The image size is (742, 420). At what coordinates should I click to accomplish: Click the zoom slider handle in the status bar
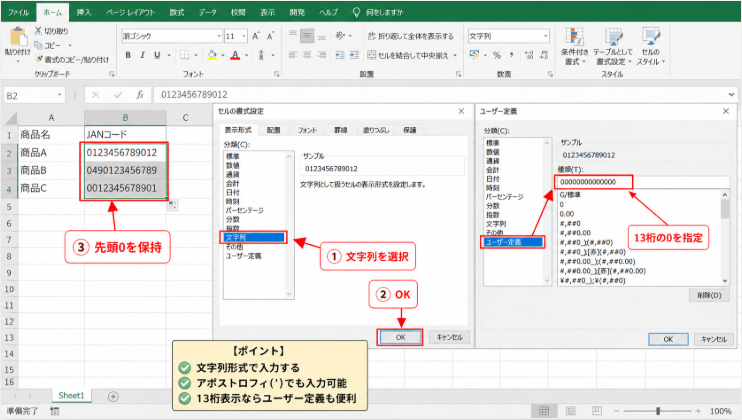click(x=658, y=411)
